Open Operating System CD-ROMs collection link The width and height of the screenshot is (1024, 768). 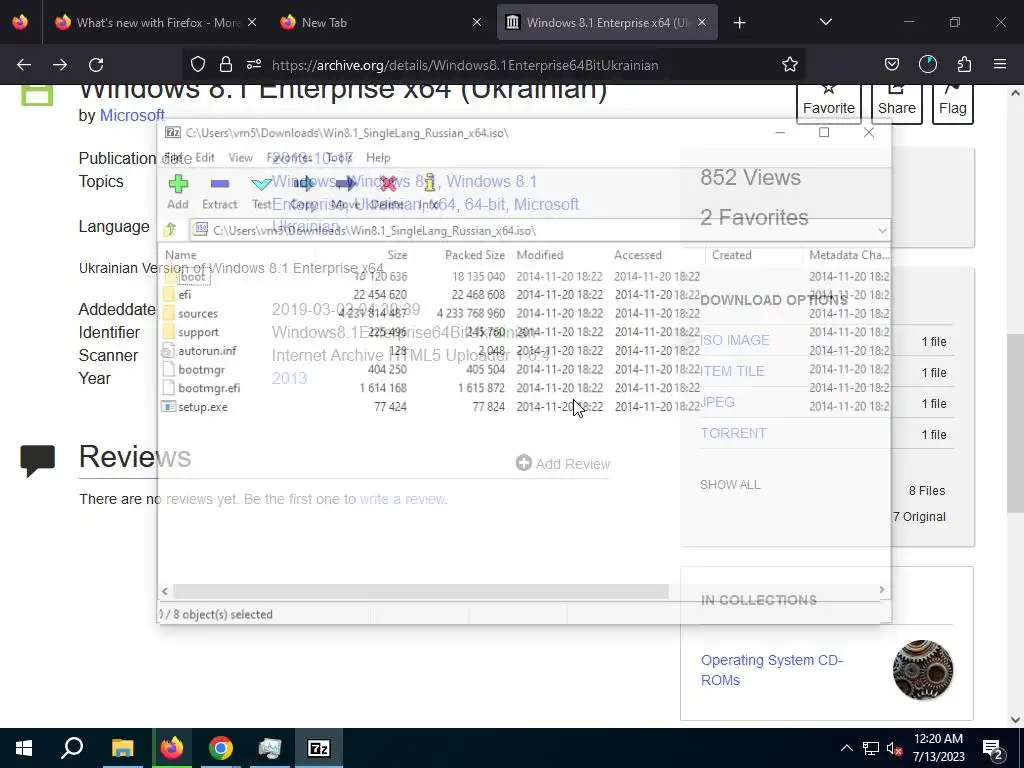tap(771, 670)
